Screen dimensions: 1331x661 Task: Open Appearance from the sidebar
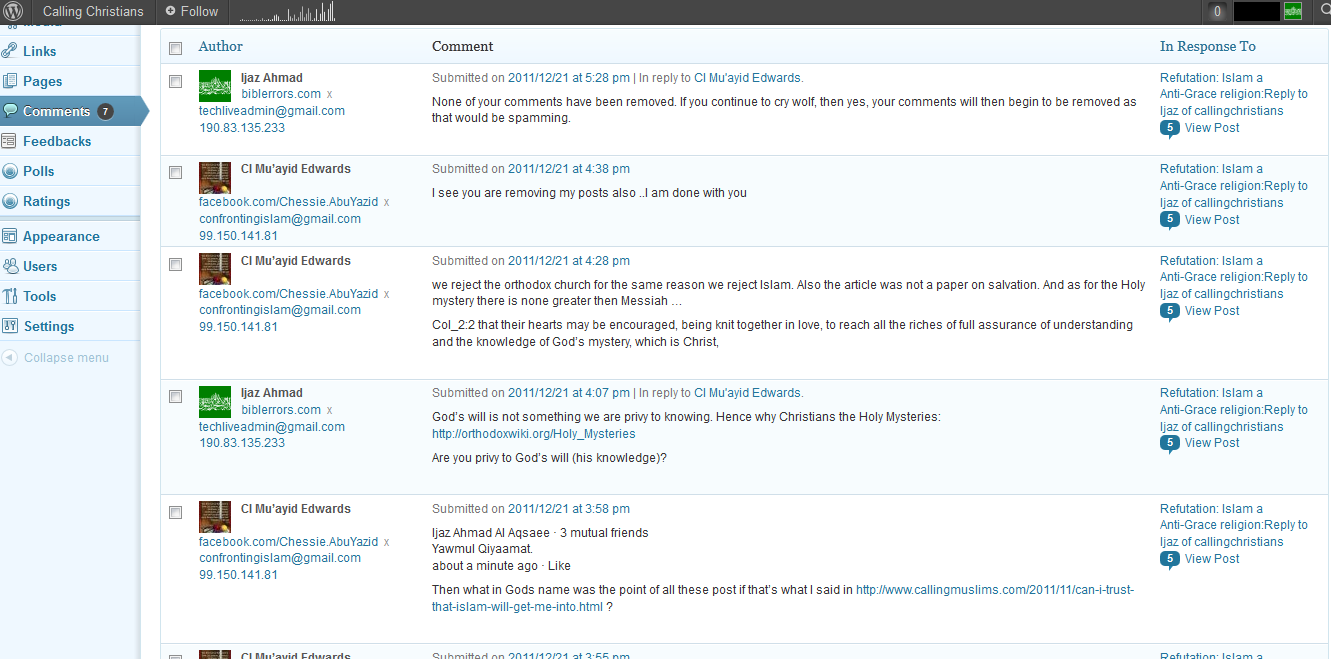click(61, 236)
